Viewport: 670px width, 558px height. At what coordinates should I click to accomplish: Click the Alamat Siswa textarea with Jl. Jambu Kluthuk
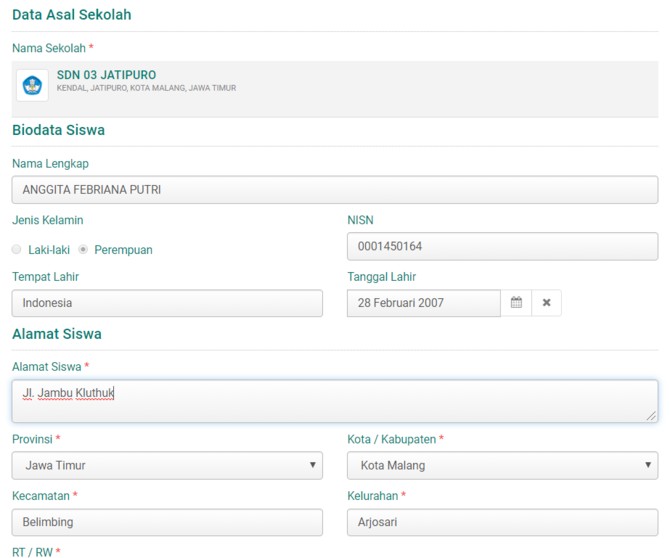335,401
